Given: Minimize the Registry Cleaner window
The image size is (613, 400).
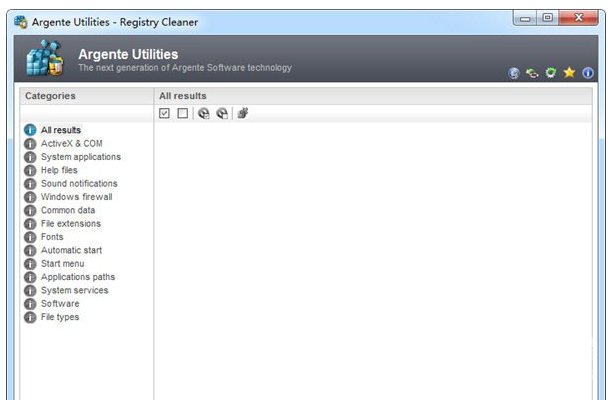Looking at the screenshot, I should [x=525, y=18].
